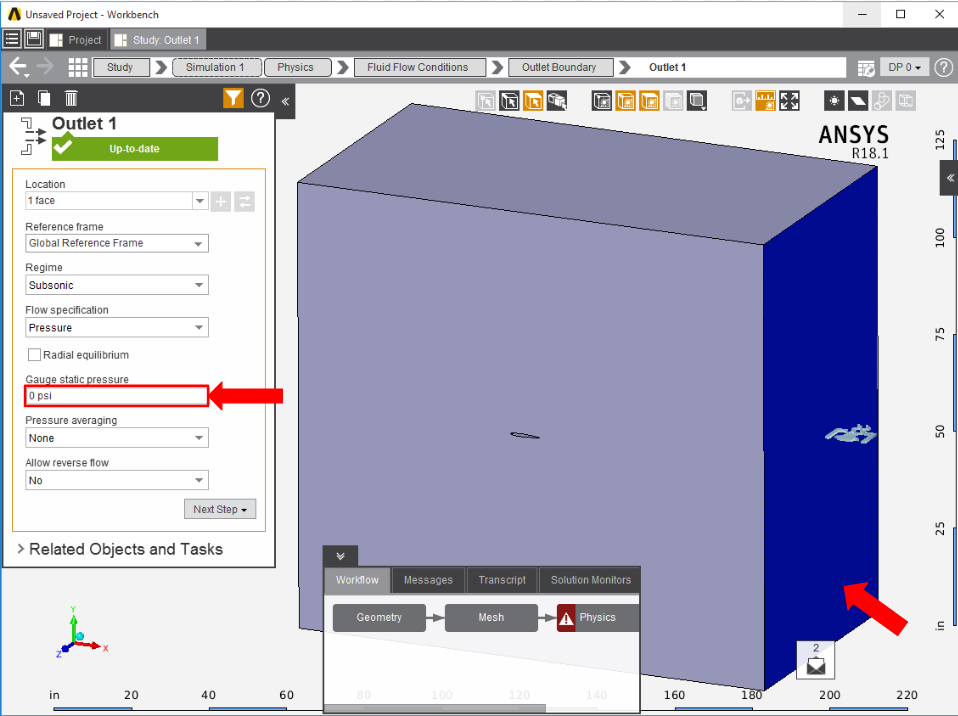Viewport: 958px width, 716px height.
Task: Toggle the orange filter funnel
Action: pyautogui.click(x=233, y=98)
